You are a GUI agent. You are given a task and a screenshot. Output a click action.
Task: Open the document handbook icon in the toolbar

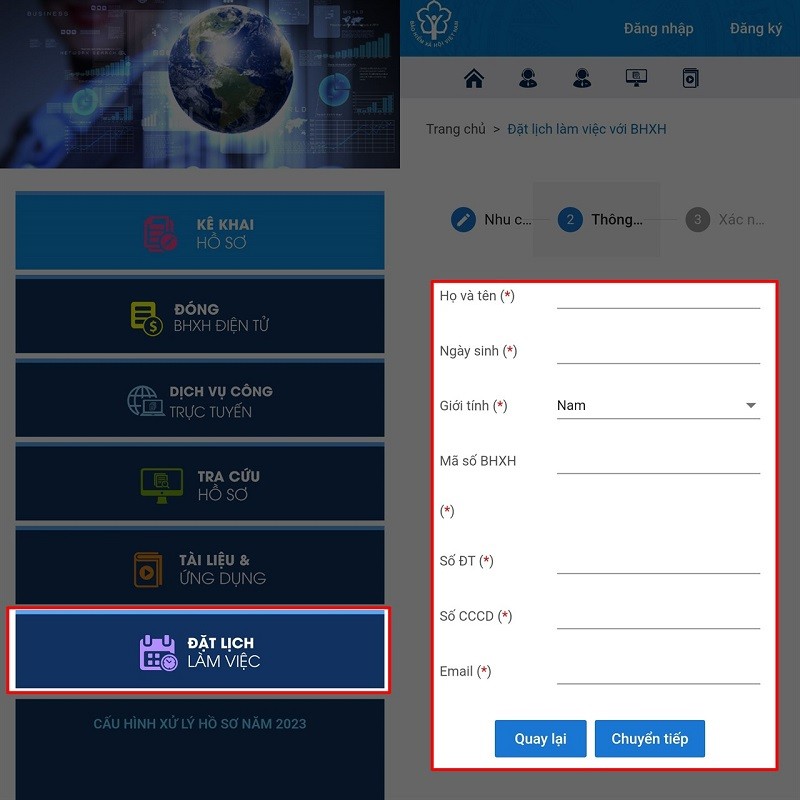[692, 76]
